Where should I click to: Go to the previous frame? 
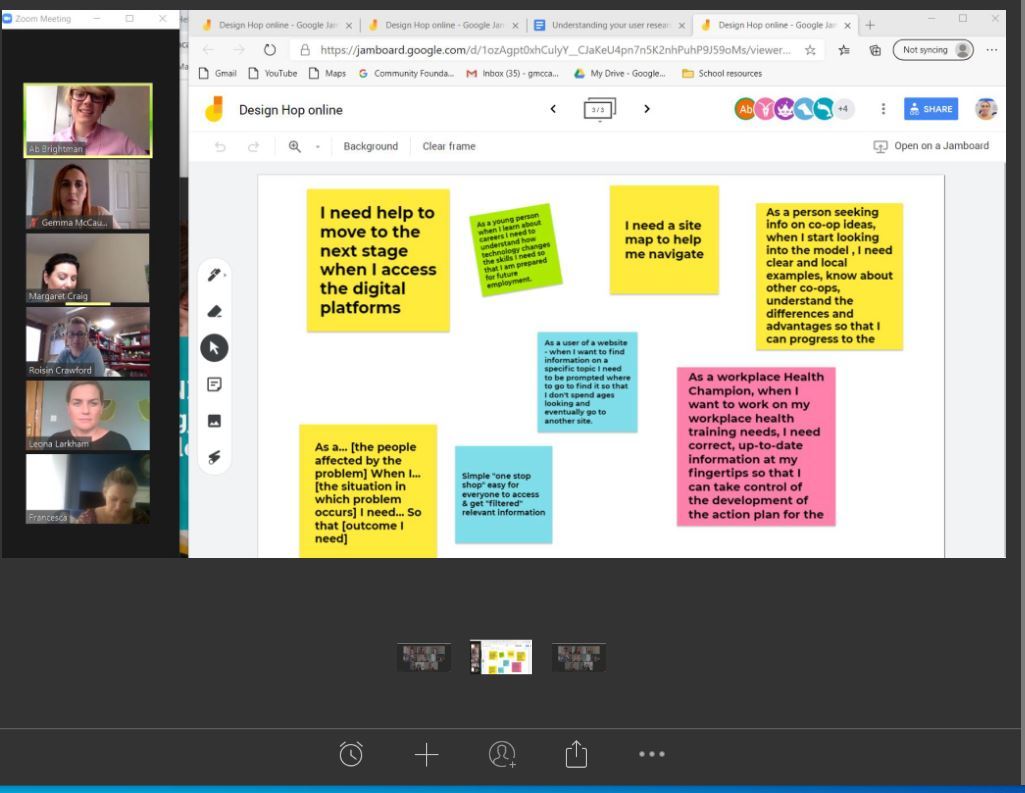click(x=553, y=110)
